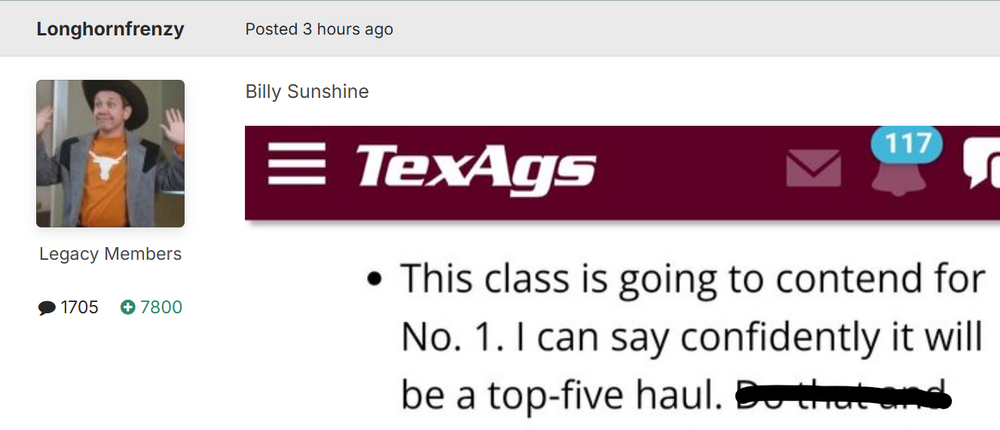Open the mail envelope icon
This screenshot has height=430, width=1000.
pyautogui.click(x=813, y=168)
